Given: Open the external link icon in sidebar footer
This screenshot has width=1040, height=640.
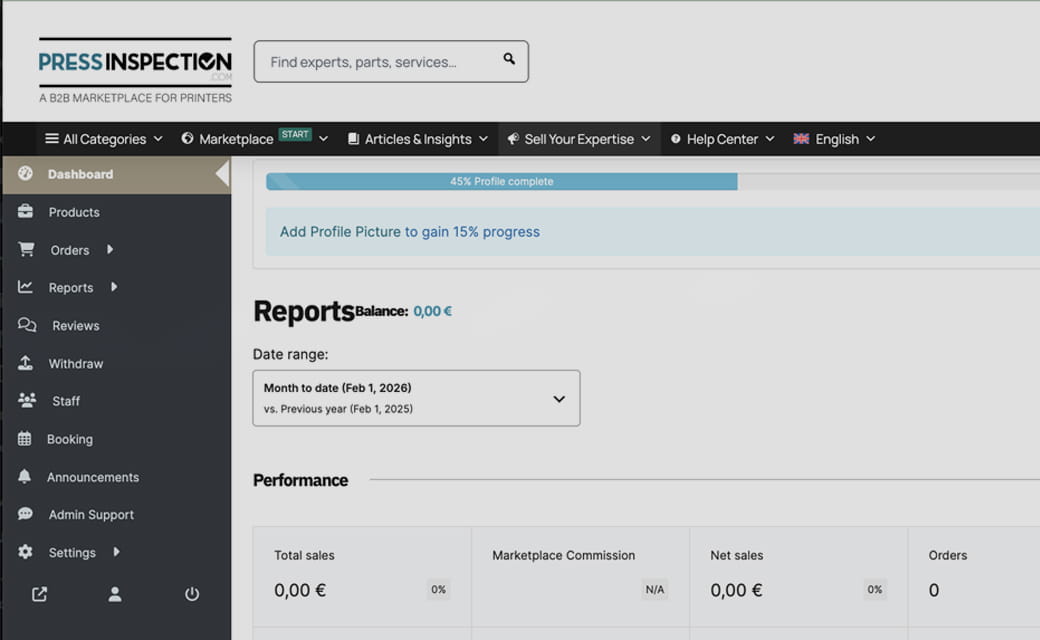Looking at the screenshot, I should [x=38, y=594].
